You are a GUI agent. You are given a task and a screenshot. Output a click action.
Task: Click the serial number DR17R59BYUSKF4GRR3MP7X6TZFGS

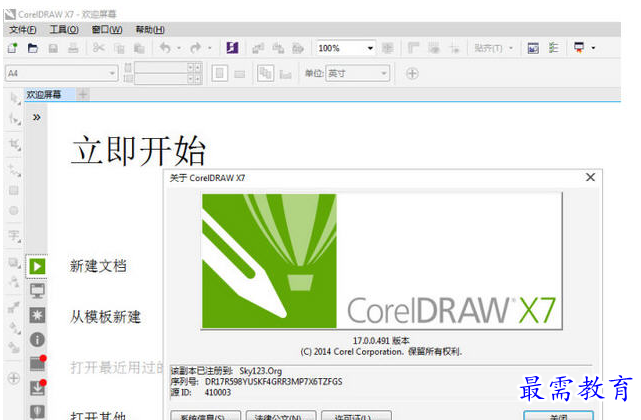point(273,382)
